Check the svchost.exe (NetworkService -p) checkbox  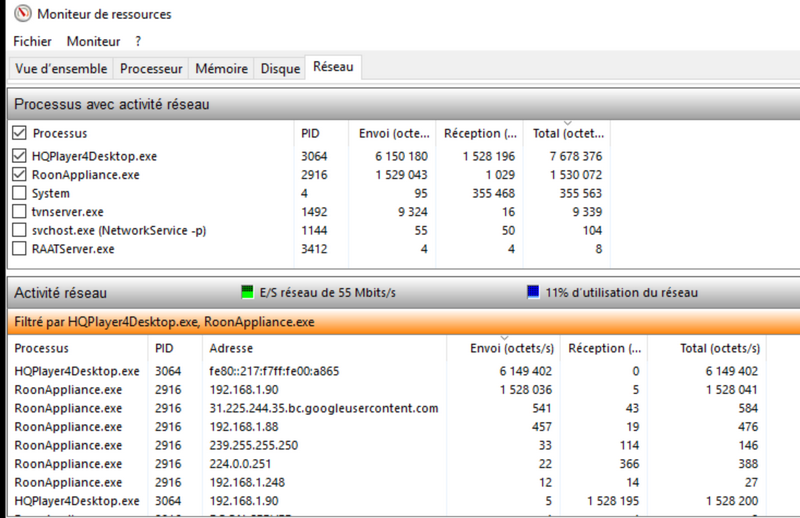pyautogui.click(x=19, y=230)
